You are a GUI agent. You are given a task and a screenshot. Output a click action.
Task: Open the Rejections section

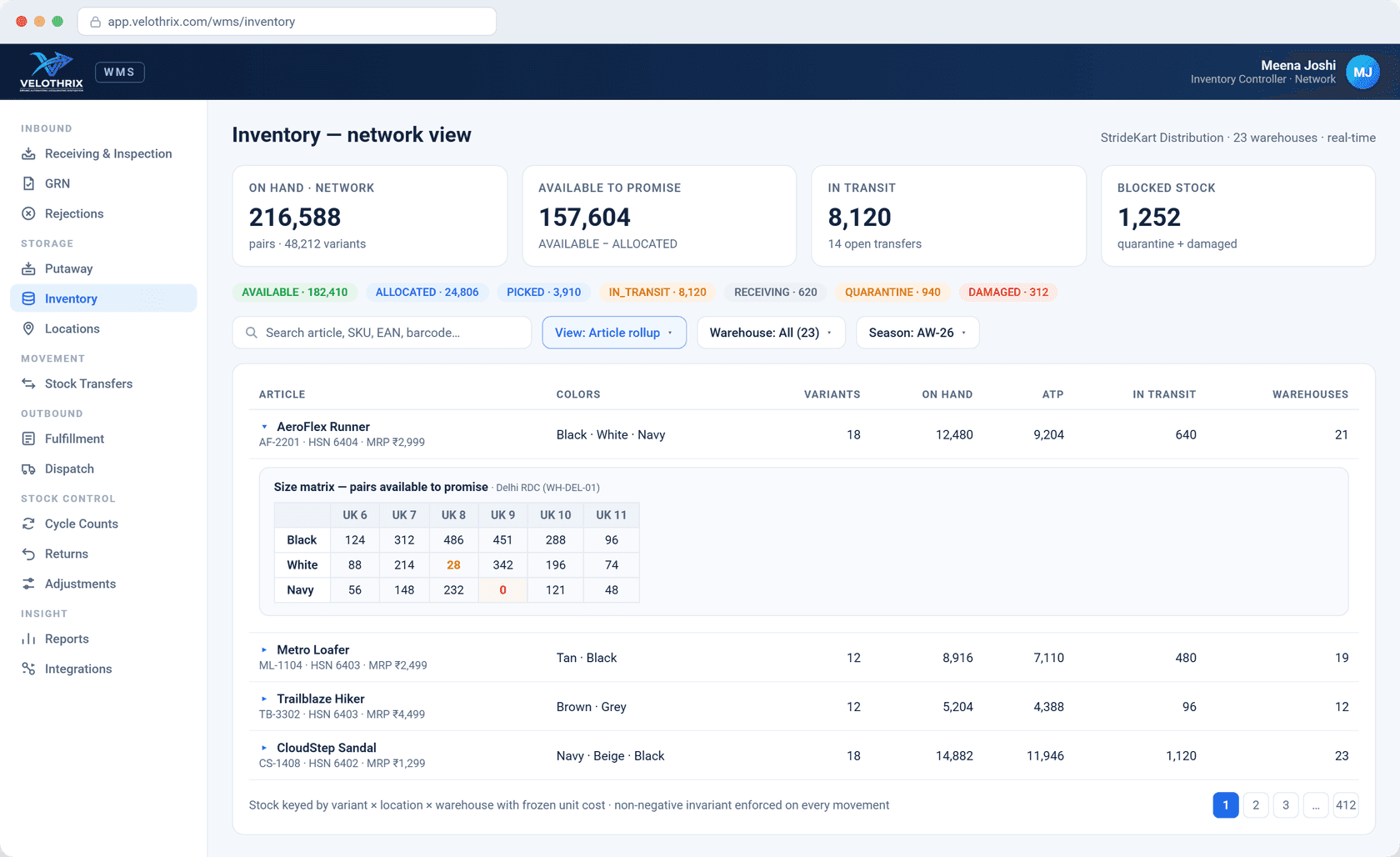point(103,213)
